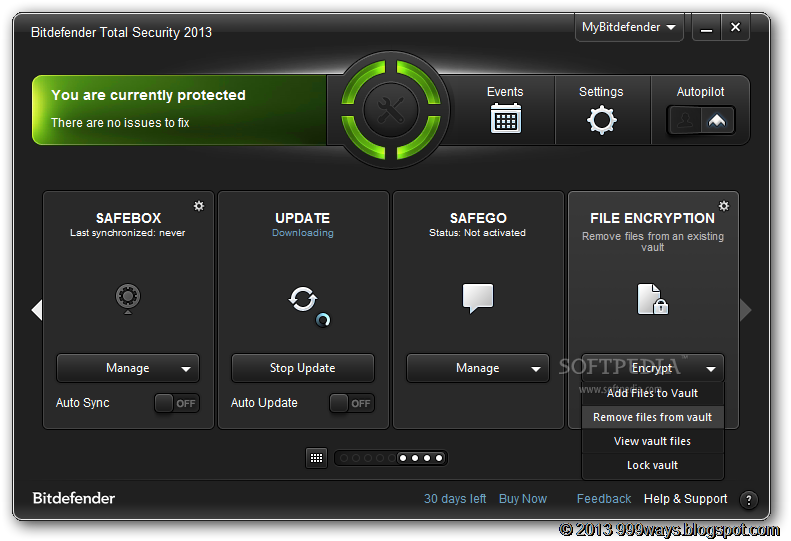Click the 30 days left link
This screenshot has height=541, width=791.
[455, 499]
